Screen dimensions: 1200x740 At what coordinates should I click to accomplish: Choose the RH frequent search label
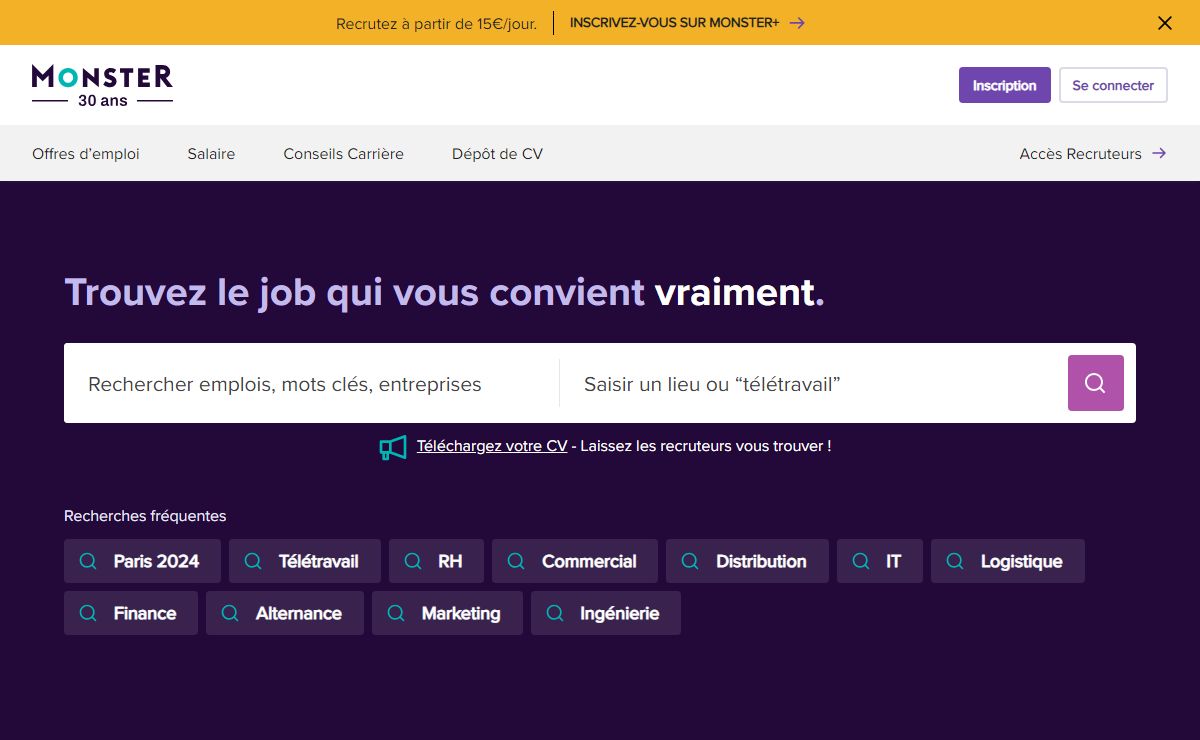pyautogui.click(x=450, y=561)
